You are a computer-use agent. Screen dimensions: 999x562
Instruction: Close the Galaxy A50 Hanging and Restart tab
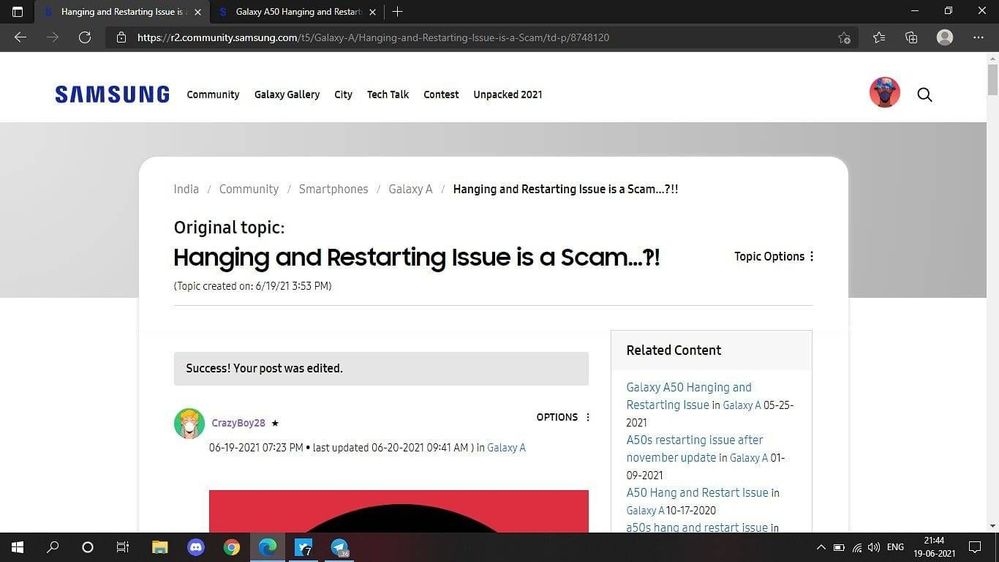click(373, 12)
